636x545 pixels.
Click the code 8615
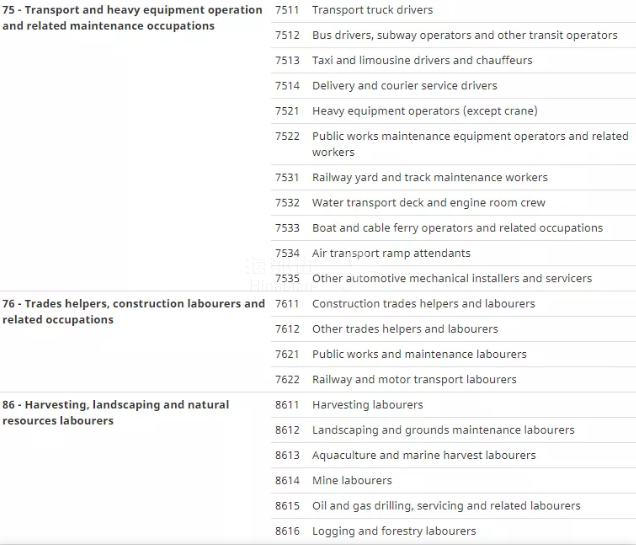pos(287,506)
